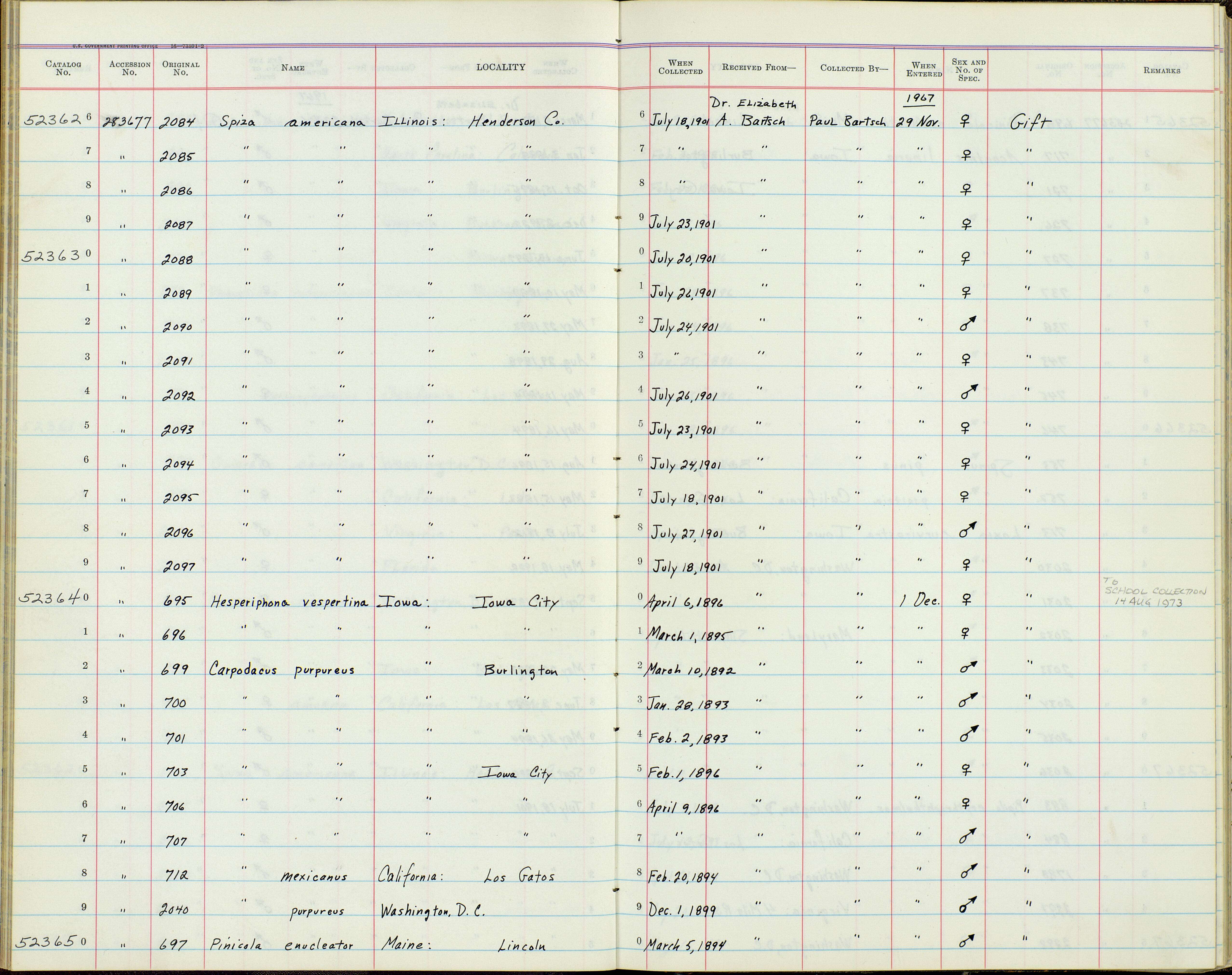Click the "Collected By—" column header
The image size is (1232, 975).
click(854, 68)
